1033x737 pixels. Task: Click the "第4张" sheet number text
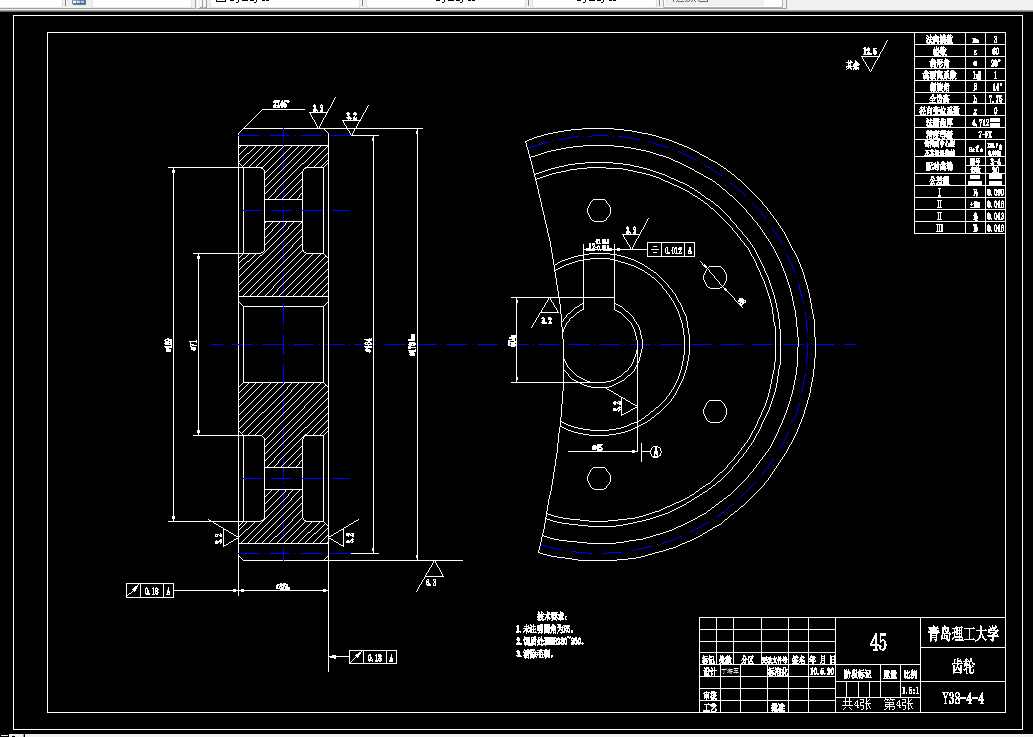(899, 704)
